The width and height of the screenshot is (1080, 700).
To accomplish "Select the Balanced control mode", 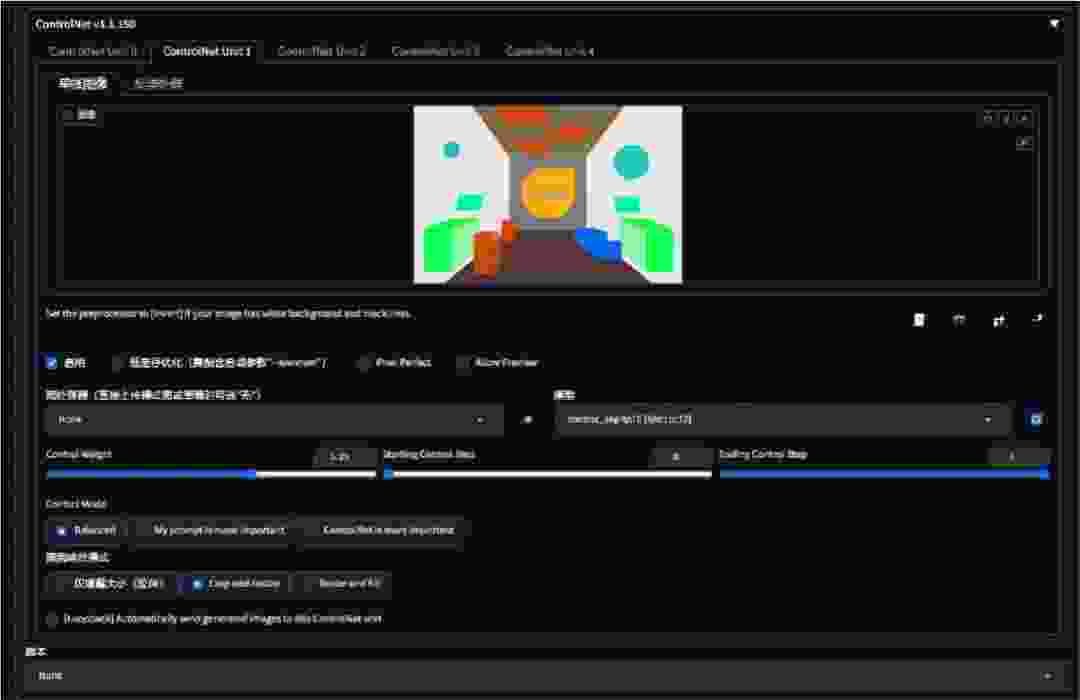I will pos(87,531).
